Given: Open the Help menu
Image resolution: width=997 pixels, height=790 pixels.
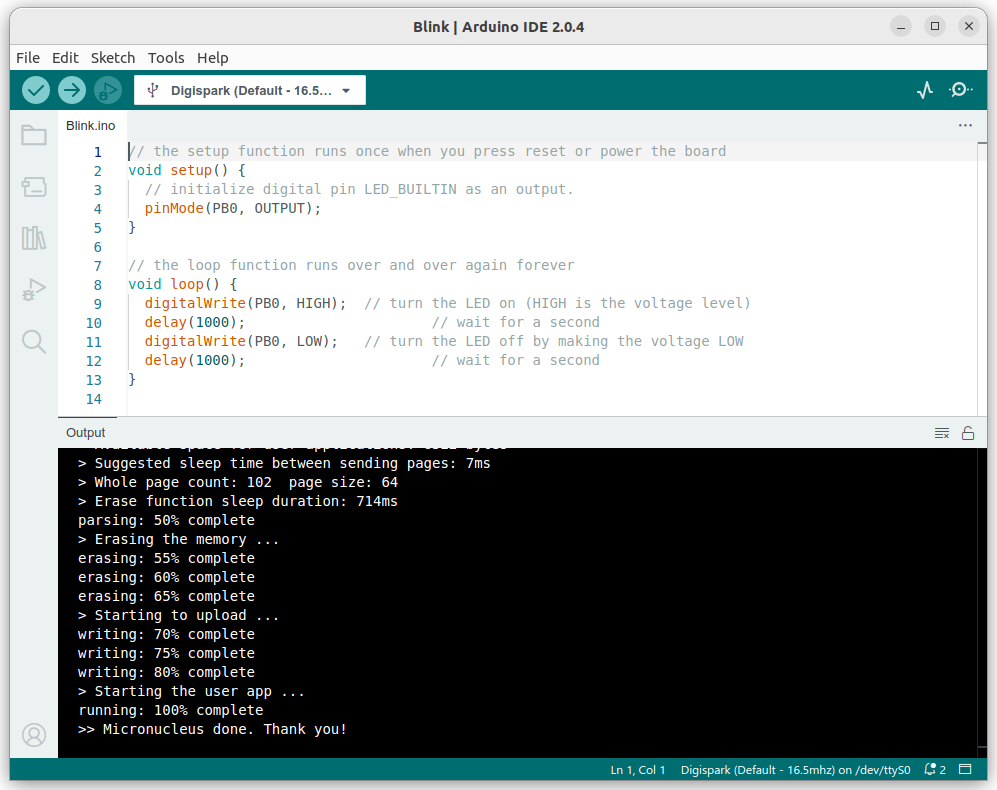Looking at the screenshot, I should (212, 58).
